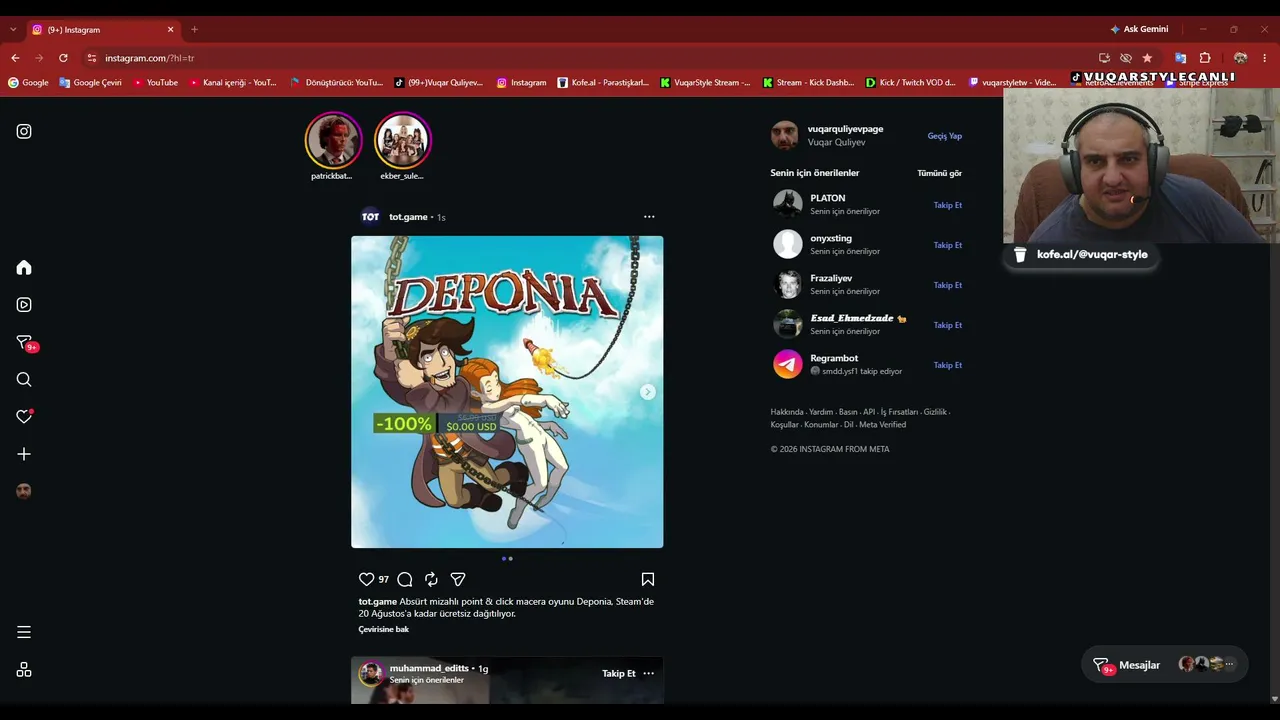Follow Frazaliyev with Takip Et
1280x720 pixels.
(x=948, y=285)
